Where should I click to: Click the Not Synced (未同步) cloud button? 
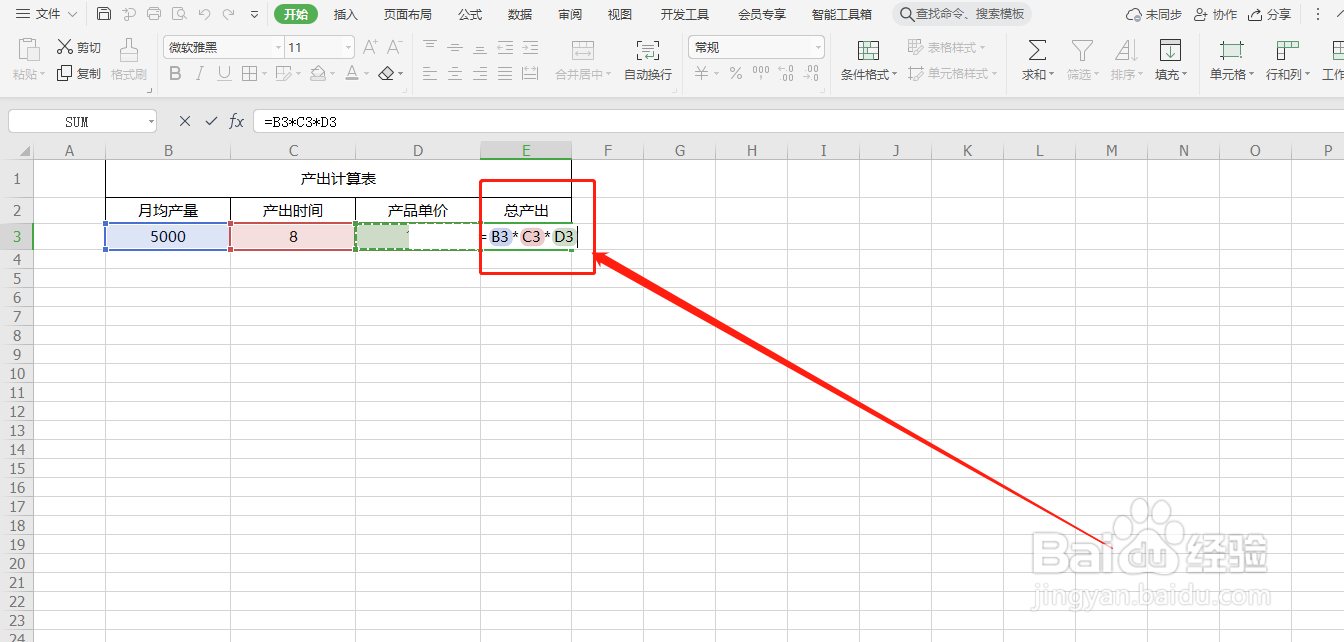(1153, 15)
